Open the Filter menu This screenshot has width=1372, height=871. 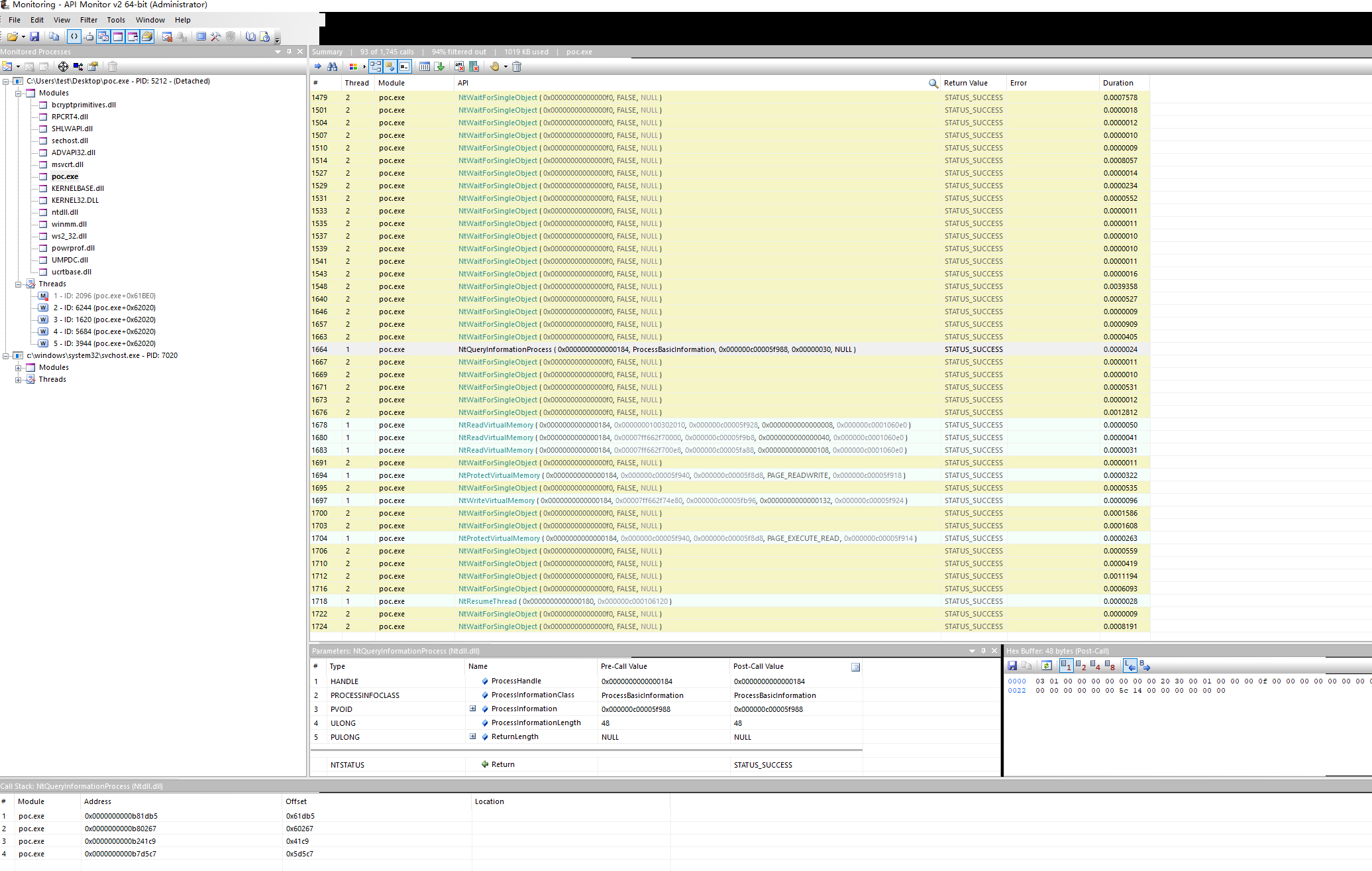point(89,20)
